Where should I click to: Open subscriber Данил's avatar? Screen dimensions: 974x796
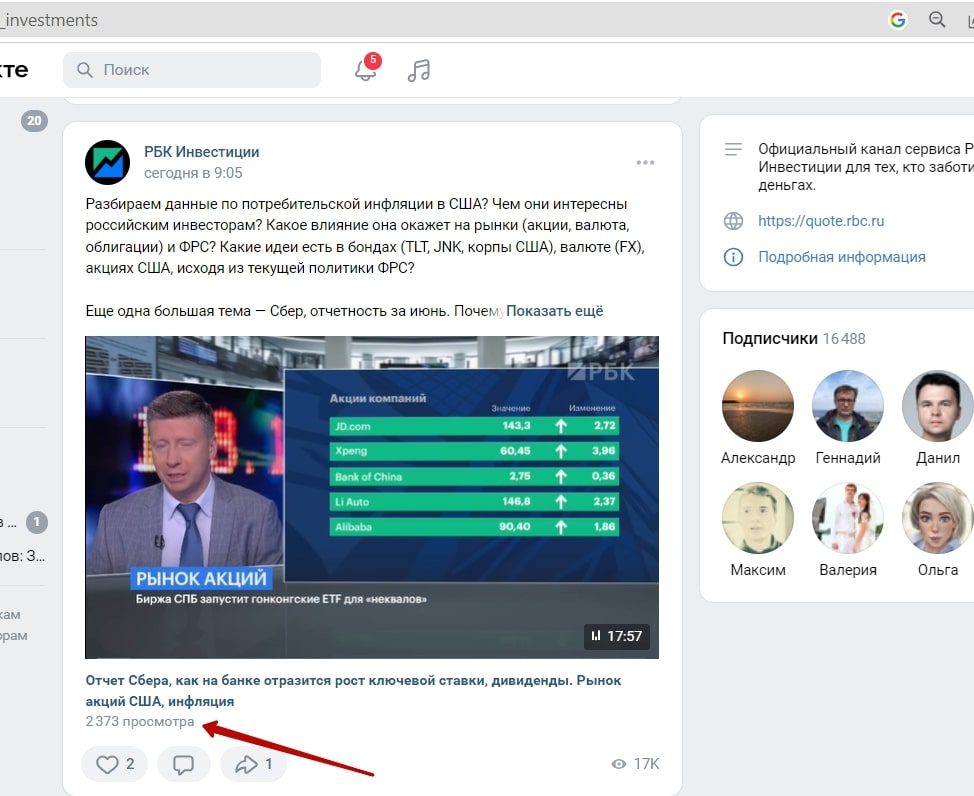coord(937,406)
